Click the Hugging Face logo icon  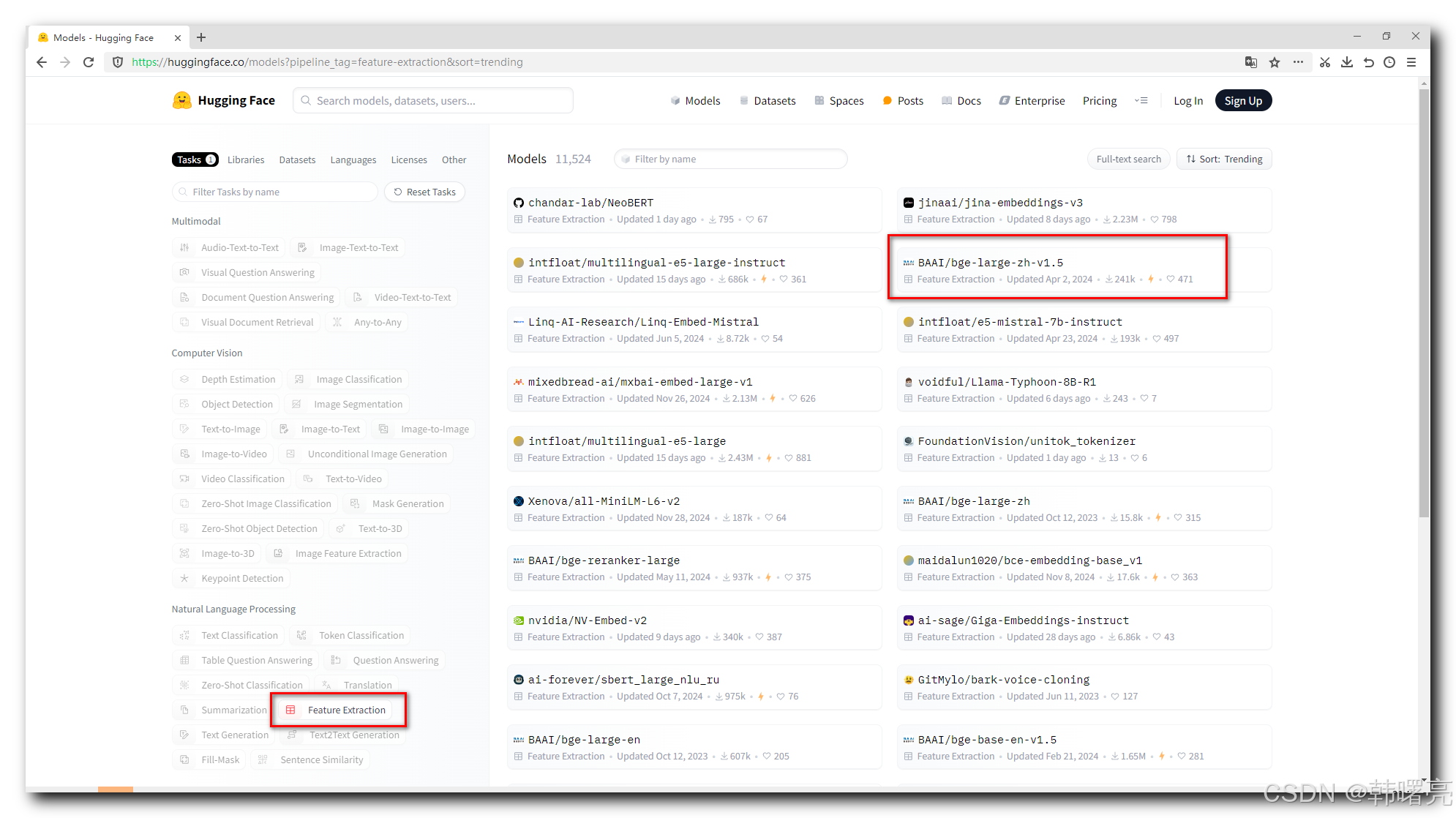point(181,100)
